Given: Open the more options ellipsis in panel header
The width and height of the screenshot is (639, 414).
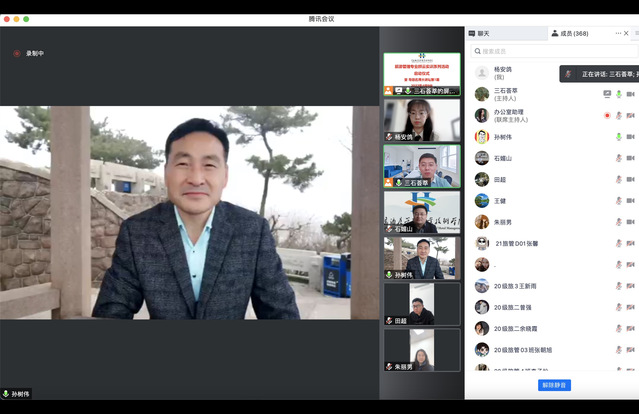Looking at the screenshot, I should click(618, 33).
